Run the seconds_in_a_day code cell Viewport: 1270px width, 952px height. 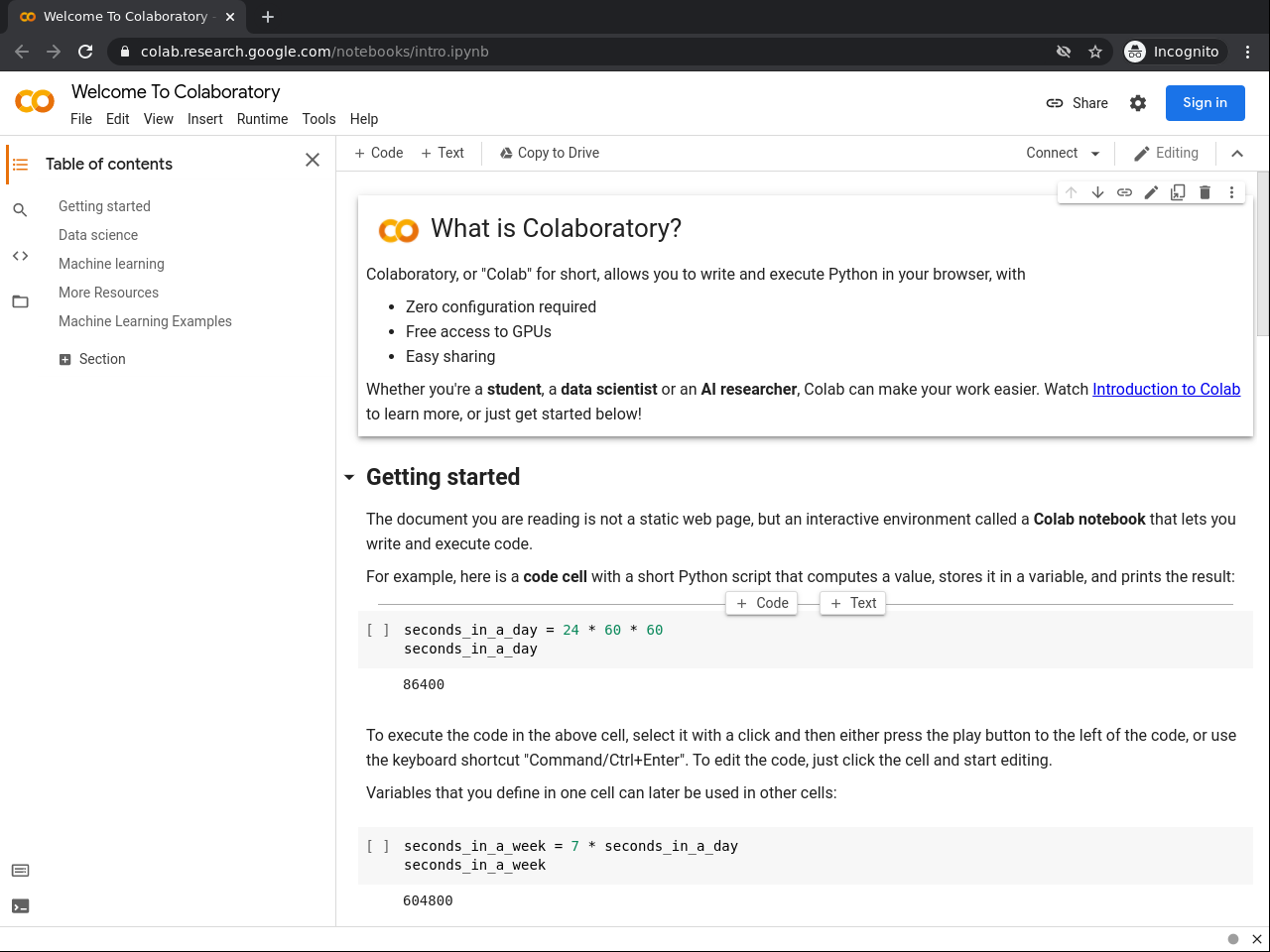(378, 631)
